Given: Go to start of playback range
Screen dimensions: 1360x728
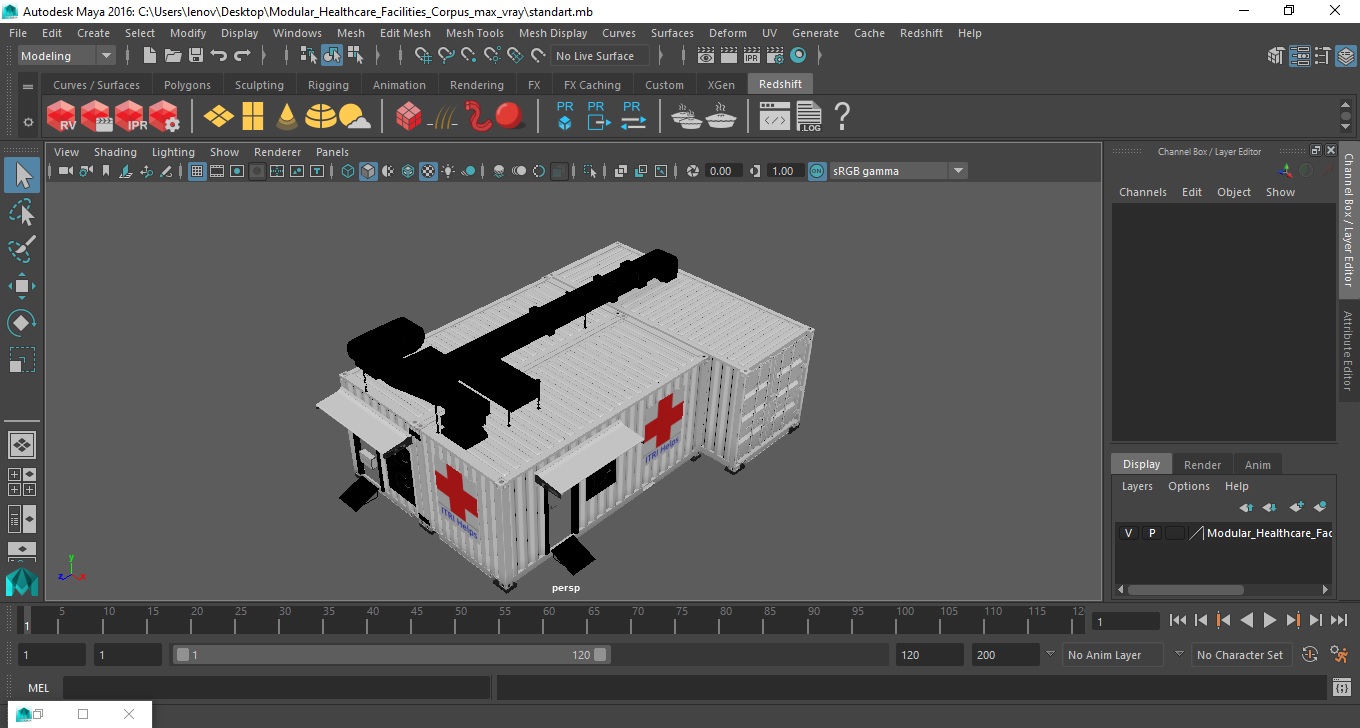Looking at the screenshot, I should 1177,621.
